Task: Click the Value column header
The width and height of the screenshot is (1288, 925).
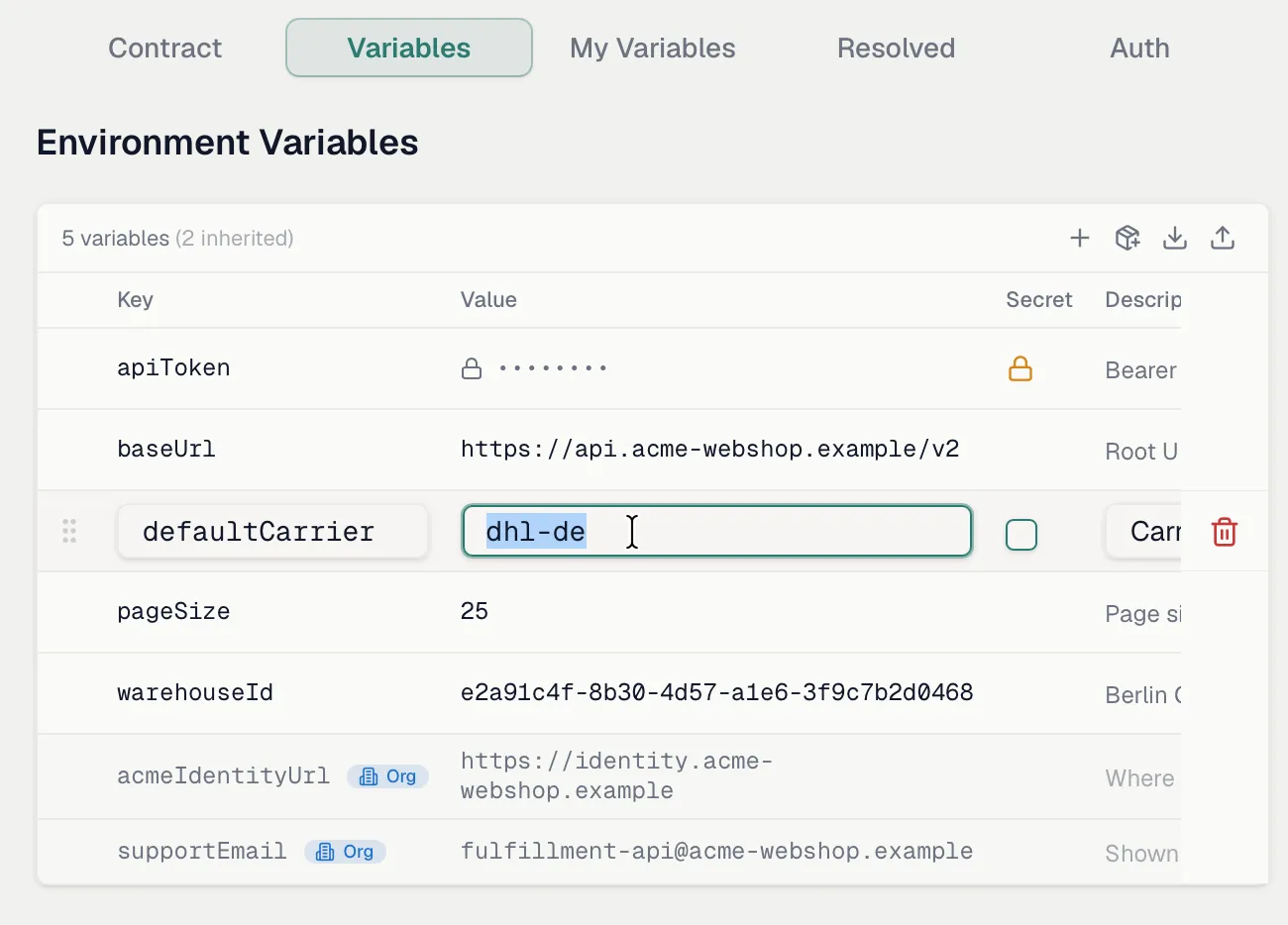Action: (x=488, y=300)
